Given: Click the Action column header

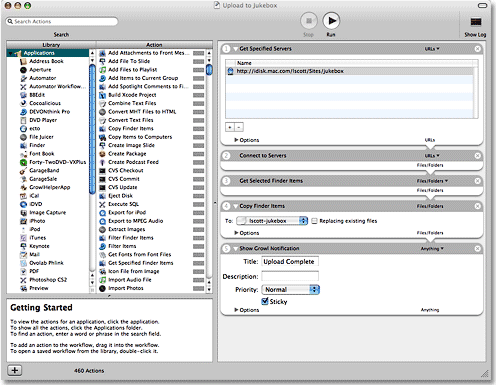Looking at the screenshot, I should [x=154, y=45].
